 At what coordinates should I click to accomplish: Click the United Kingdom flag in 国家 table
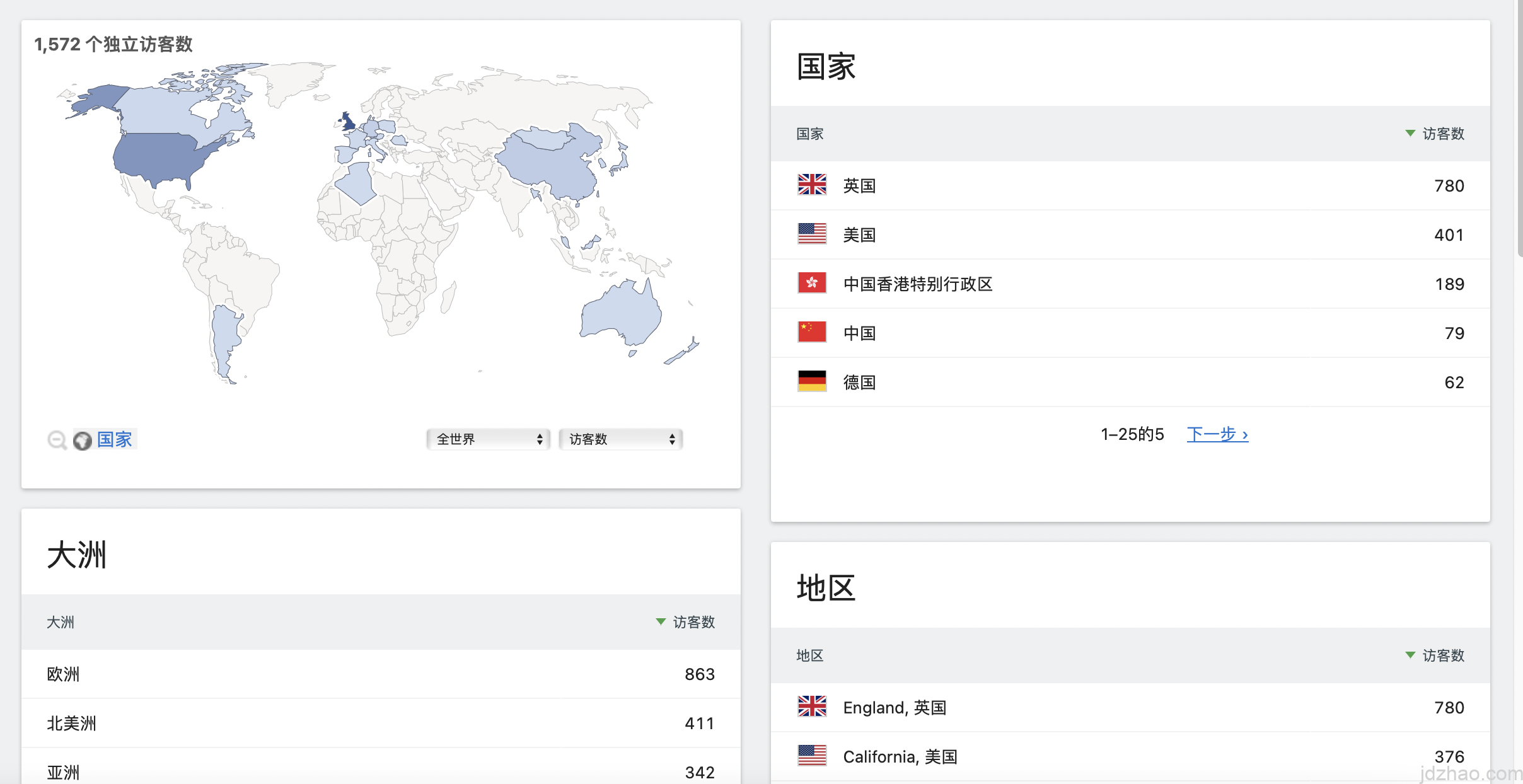pyautogui.click(x=811, y=185)
